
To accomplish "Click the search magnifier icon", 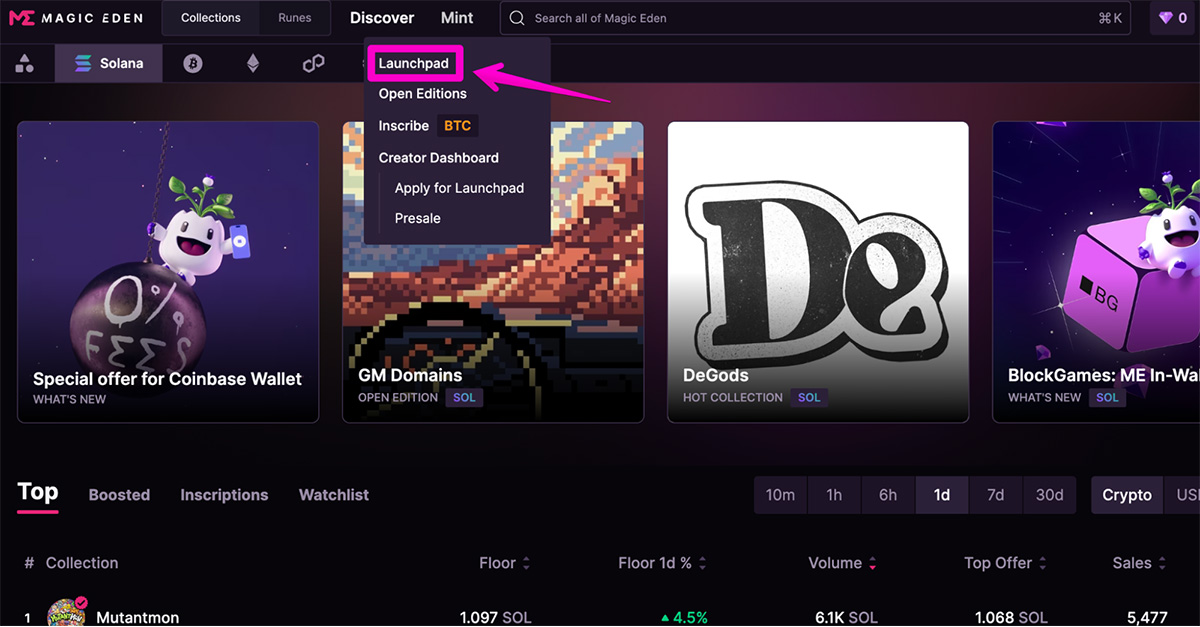I will tap(517, 18).
